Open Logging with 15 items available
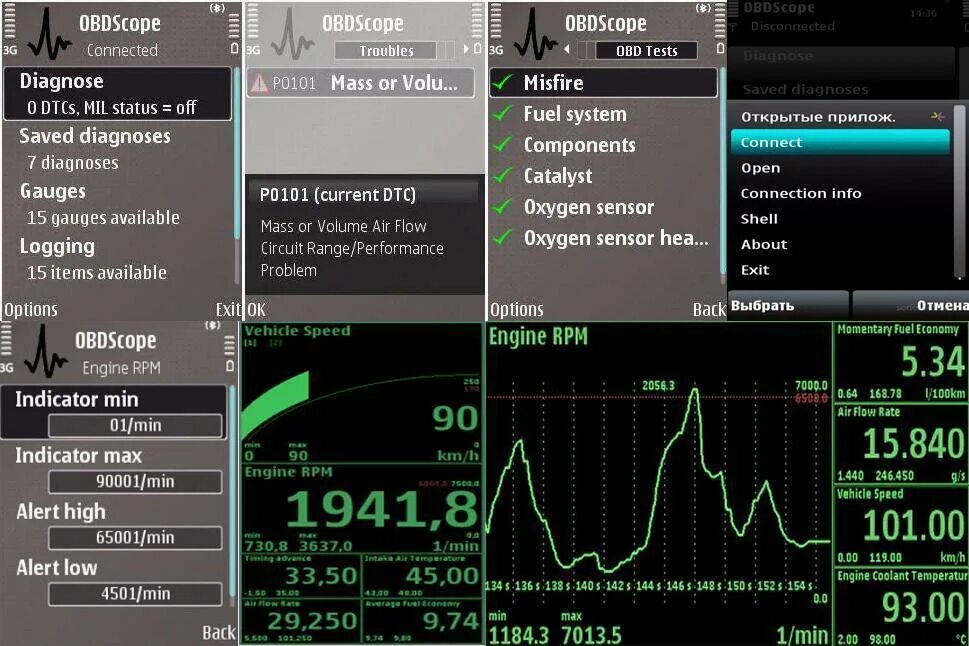Screen dimensions: 969x646 tap(117, 259)
